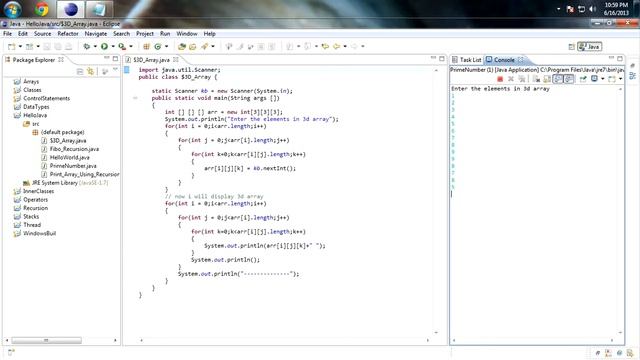Toggle Pin Console button
Viewport: 640px width, 360px height.
click(x=583, y=79)
